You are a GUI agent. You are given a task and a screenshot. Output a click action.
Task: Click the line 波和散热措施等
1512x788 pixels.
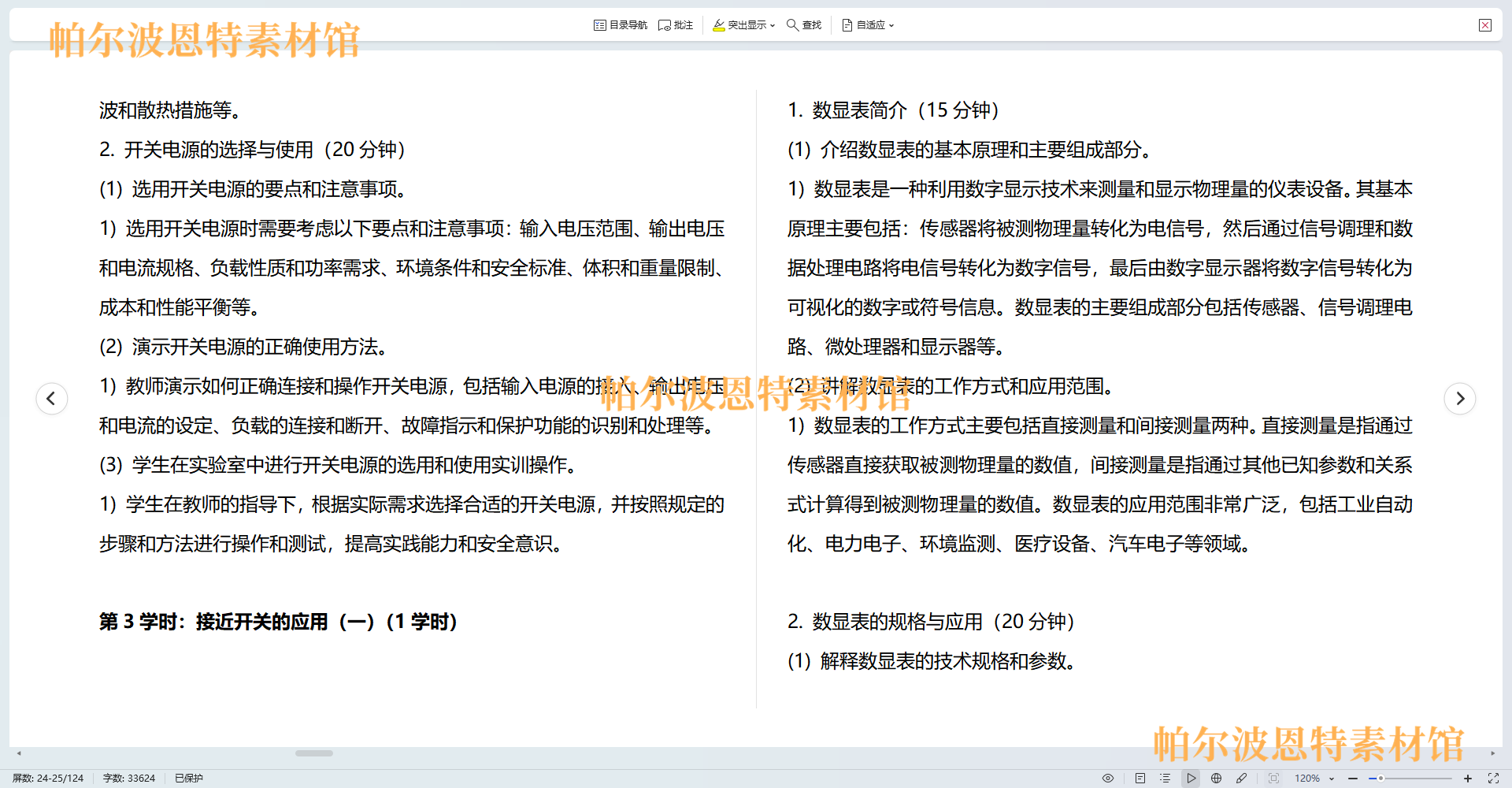[171, 110]
